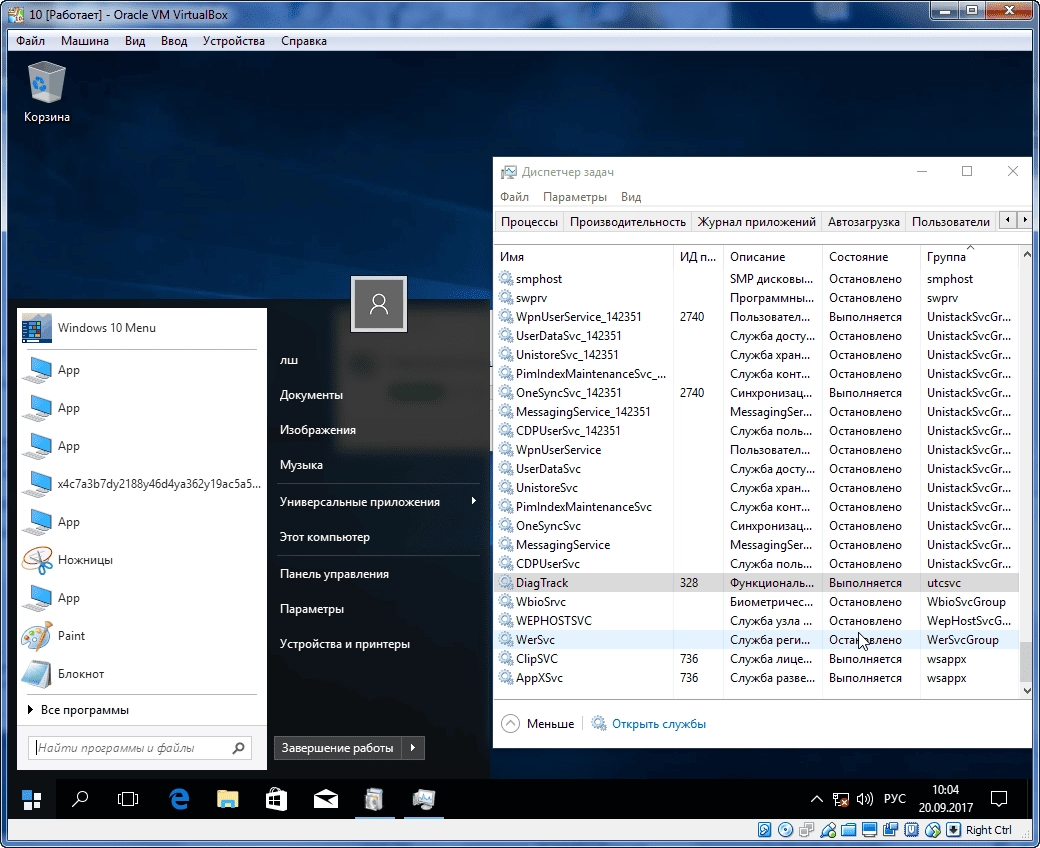
Task: Click services list scrollbar down arrow
Action: point(1027,691)
